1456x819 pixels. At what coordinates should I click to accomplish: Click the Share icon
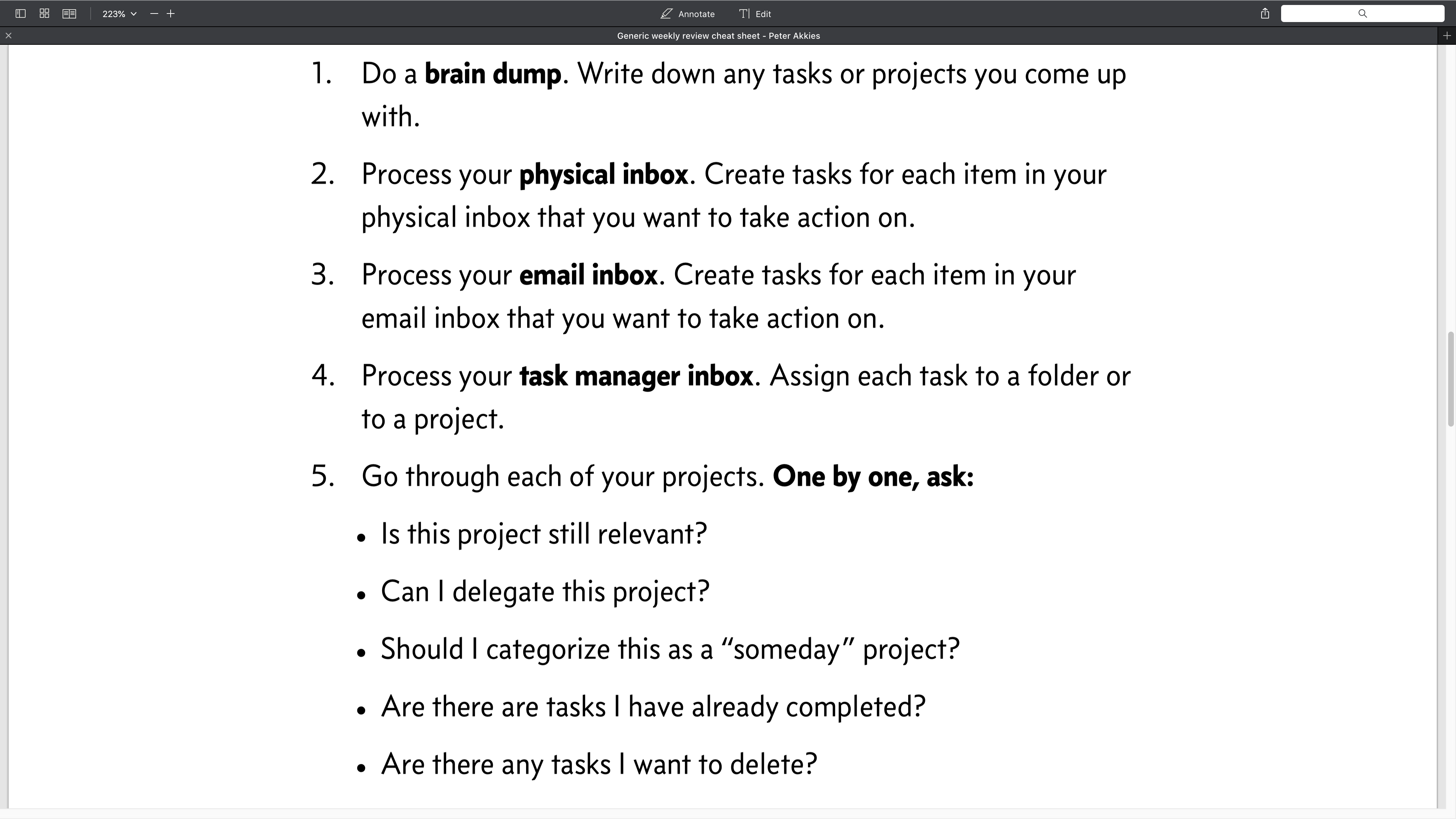[x=1265, y=14]
